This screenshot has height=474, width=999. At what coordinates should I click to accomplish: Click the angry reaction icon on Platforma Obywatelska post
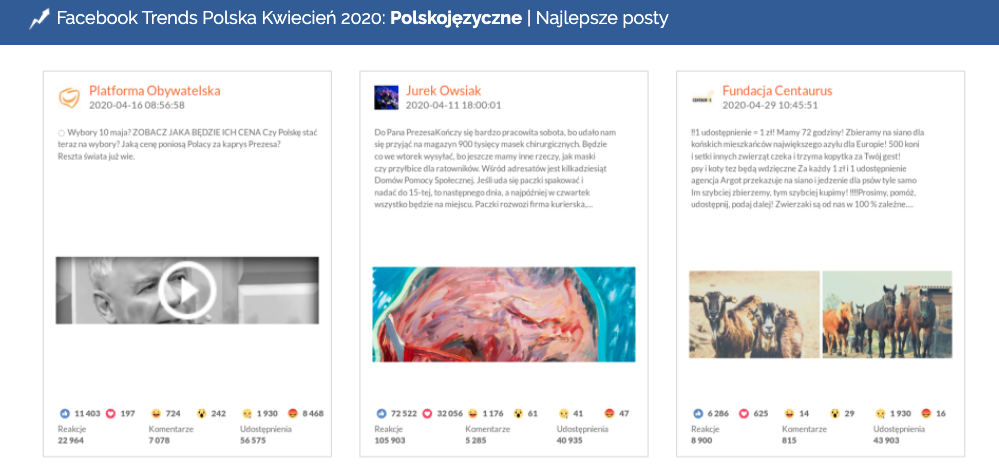tap(293, 413)
